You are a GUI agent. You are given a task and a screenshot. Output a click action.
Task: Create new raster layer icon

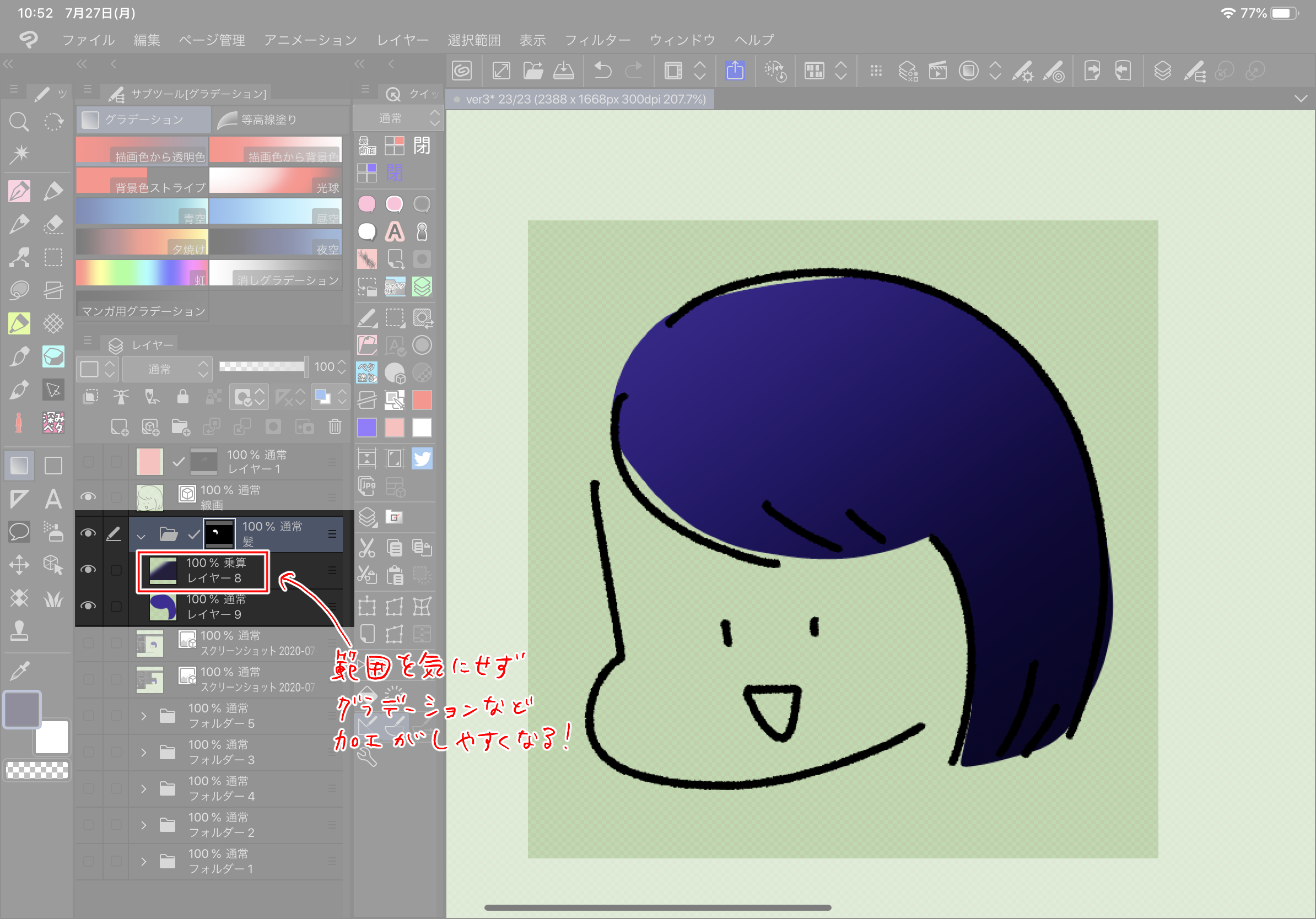[x=119, y=427]
